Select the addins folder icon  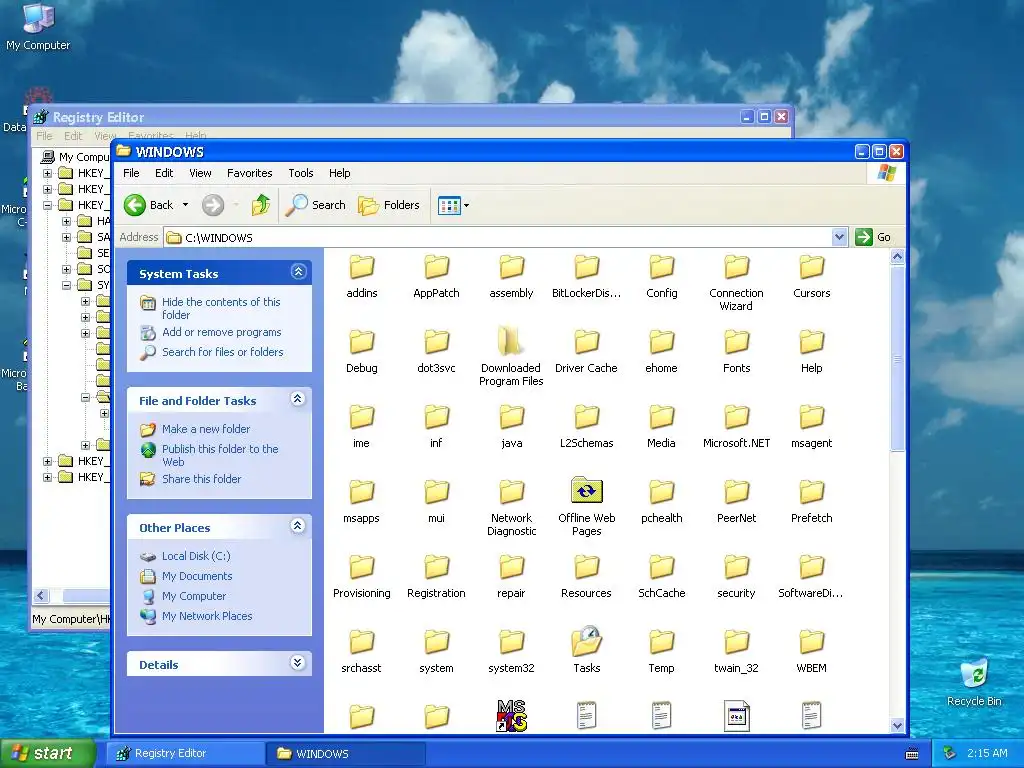coord(362,267)
